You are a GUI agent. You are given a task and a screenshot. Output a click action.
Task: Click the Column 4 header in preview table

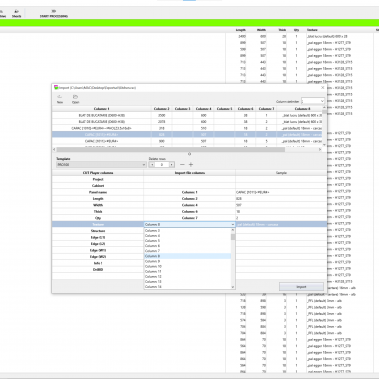203,109
